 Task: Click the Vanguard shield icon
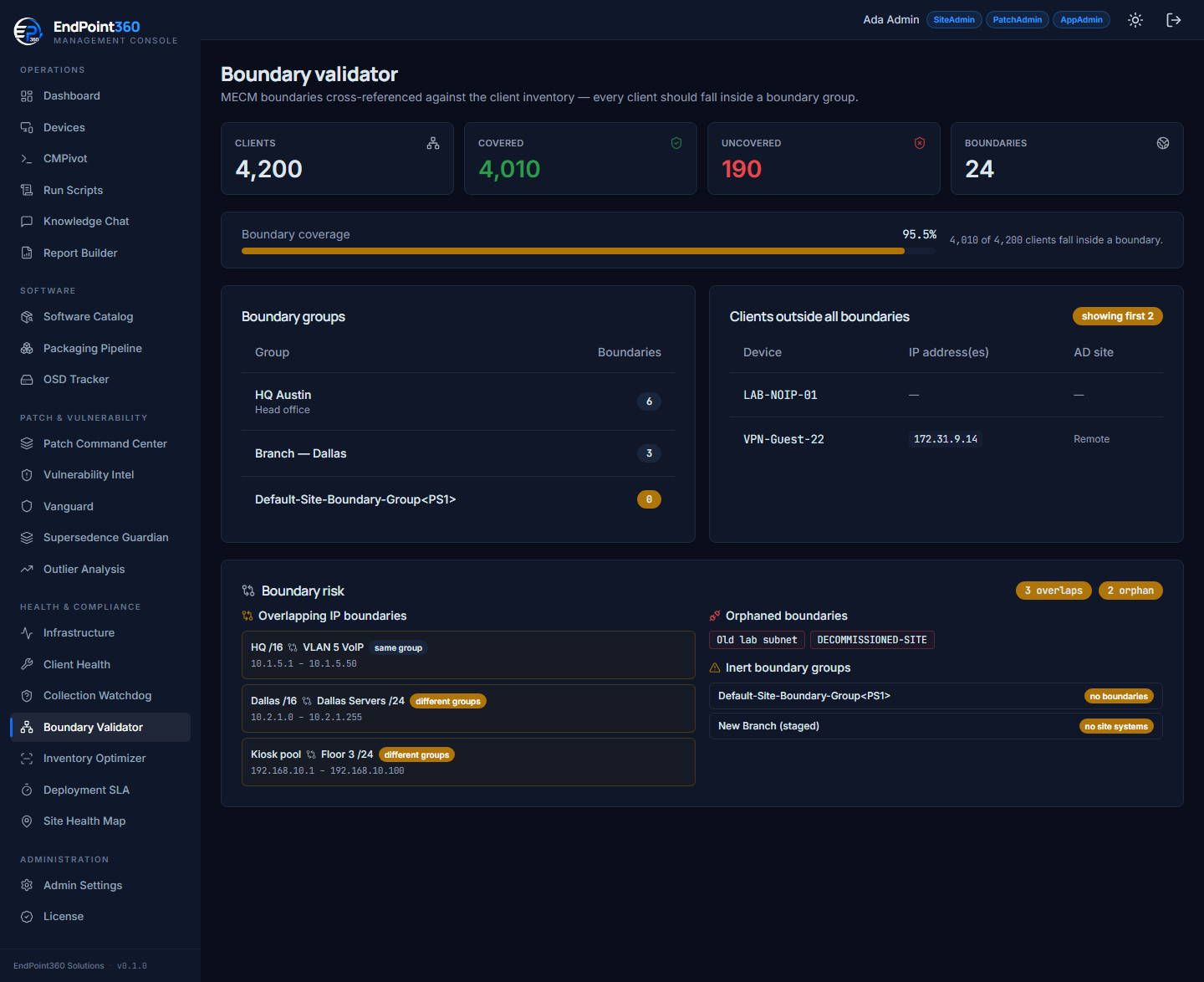(27, 507)
